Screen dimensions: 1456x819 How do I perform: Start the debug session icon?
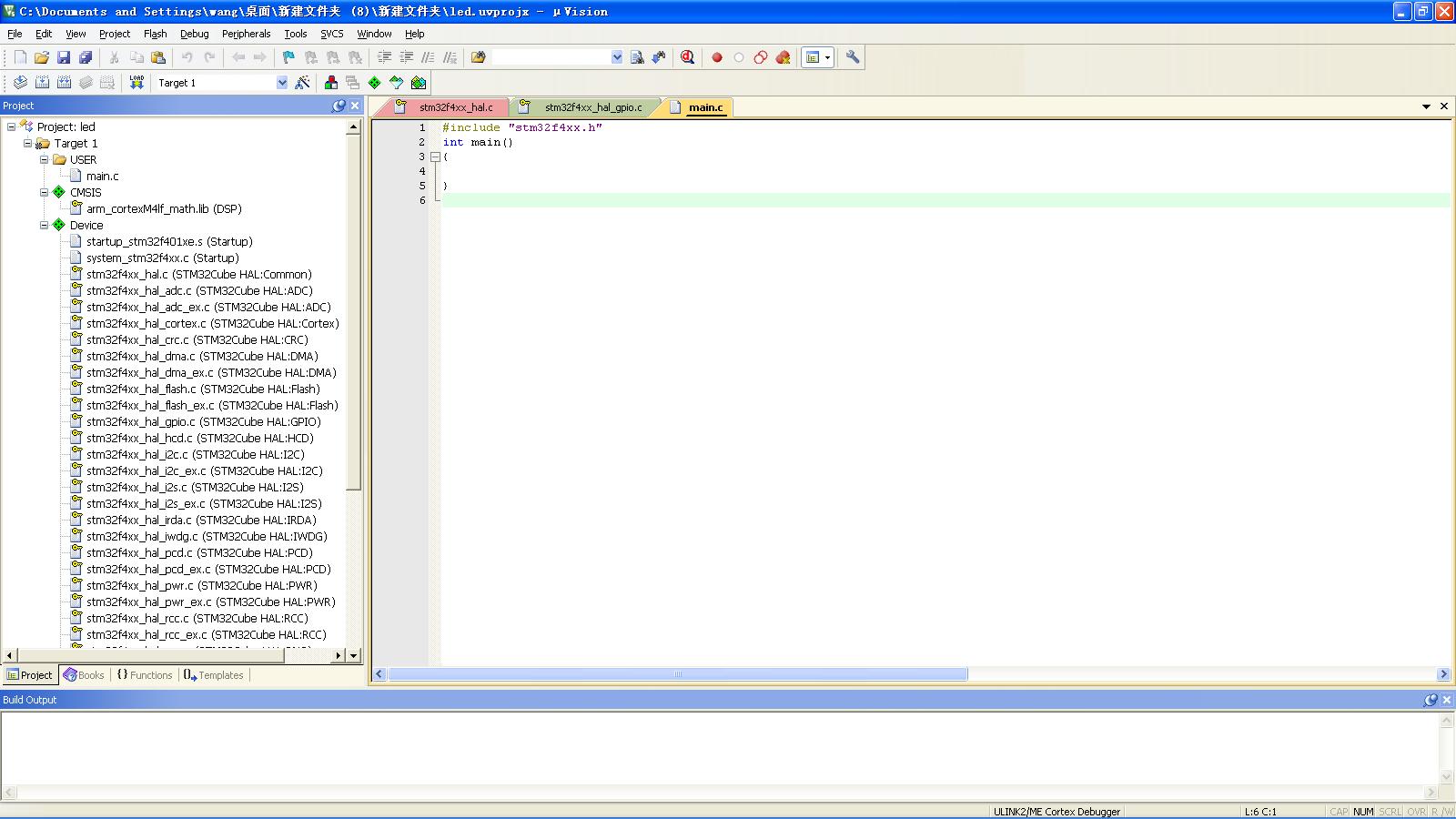[688, 57]
